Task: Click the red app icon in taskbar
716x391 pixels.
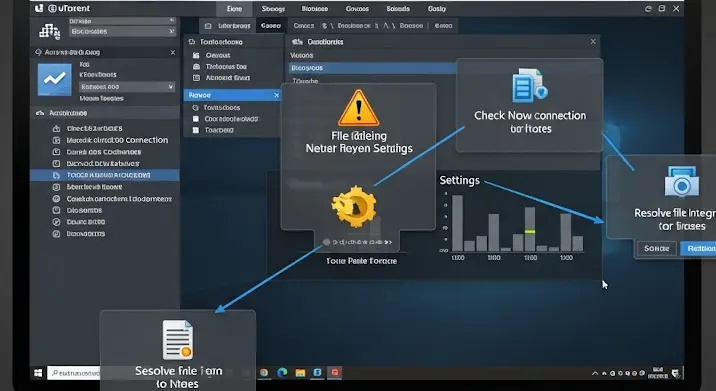Action: (x=335, y=372)
